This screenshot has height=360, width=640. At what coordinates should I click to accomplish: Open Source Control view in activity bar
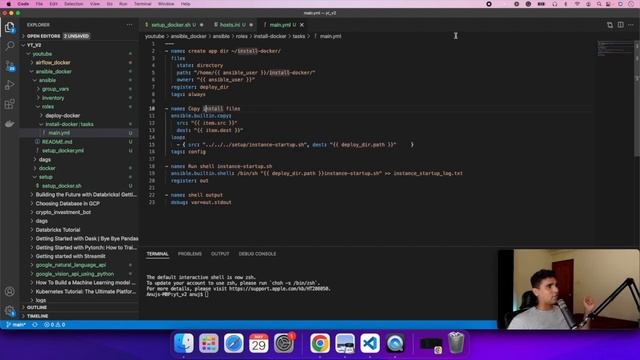pyautogui.click(x=10, y=66)
